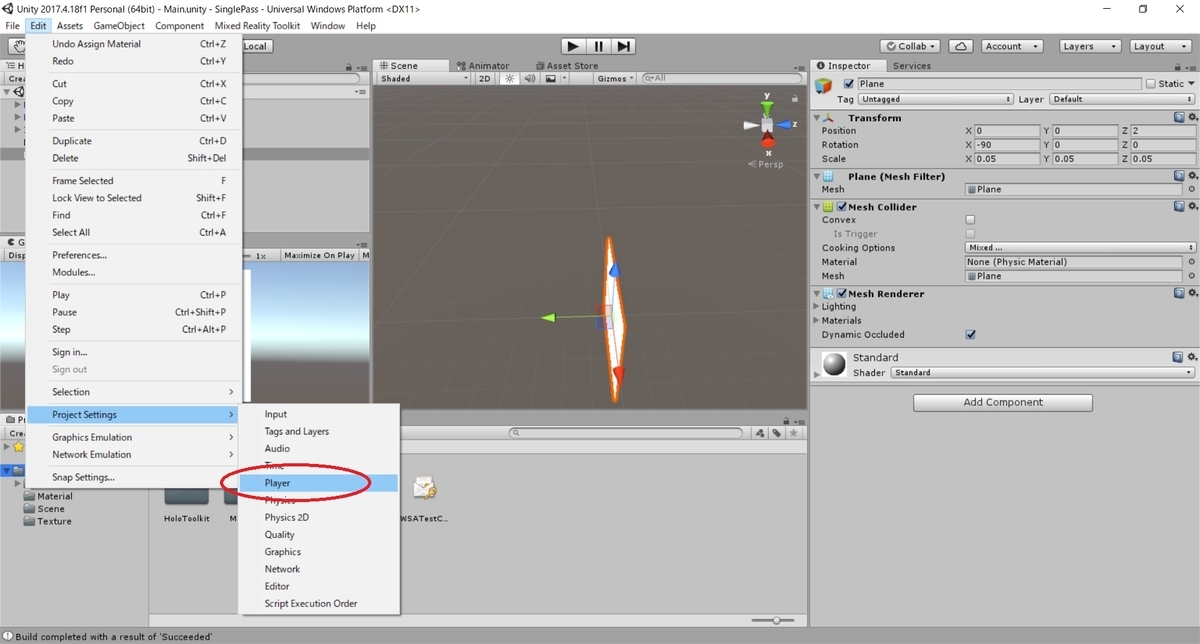
Task: Open Mesh Filter help icon
Action: [1179, 176]
